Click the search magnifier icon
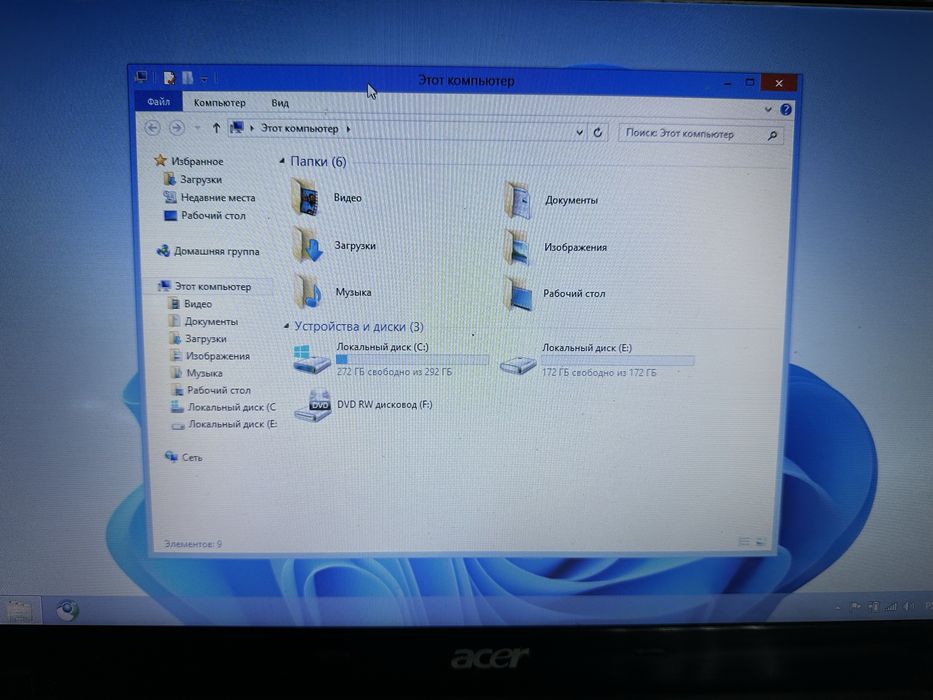933x700 pixels. click(x=772, y=136)
